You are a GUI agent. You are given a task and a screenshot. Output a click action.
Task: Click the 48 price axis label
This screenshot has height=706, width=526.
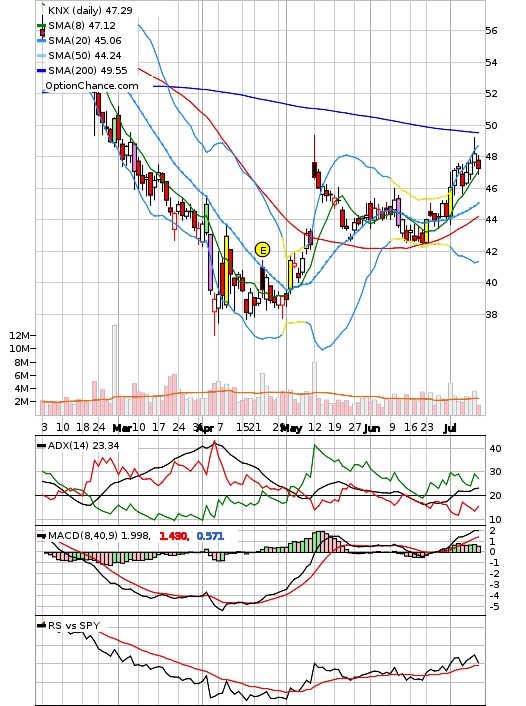[491, 157]
